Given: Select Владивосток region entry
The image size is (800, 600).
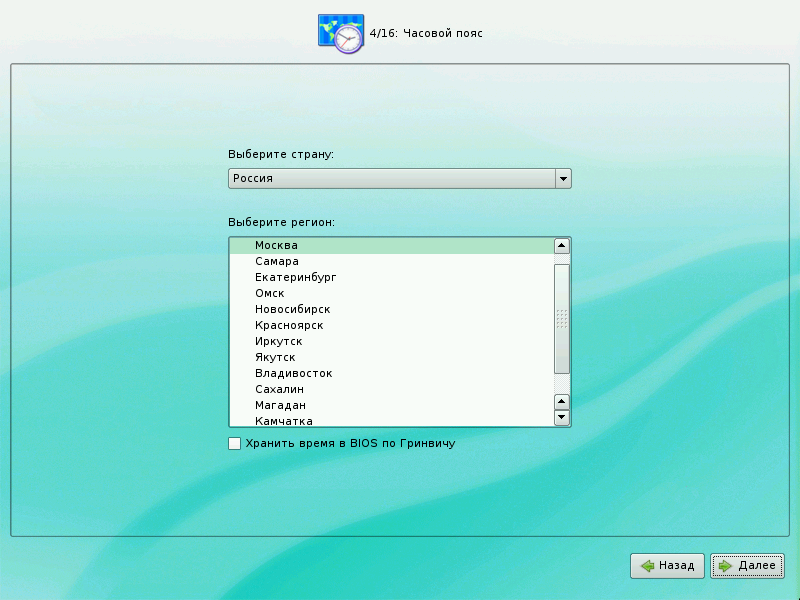Looking at the screenshot, I should tap(293, 373).
